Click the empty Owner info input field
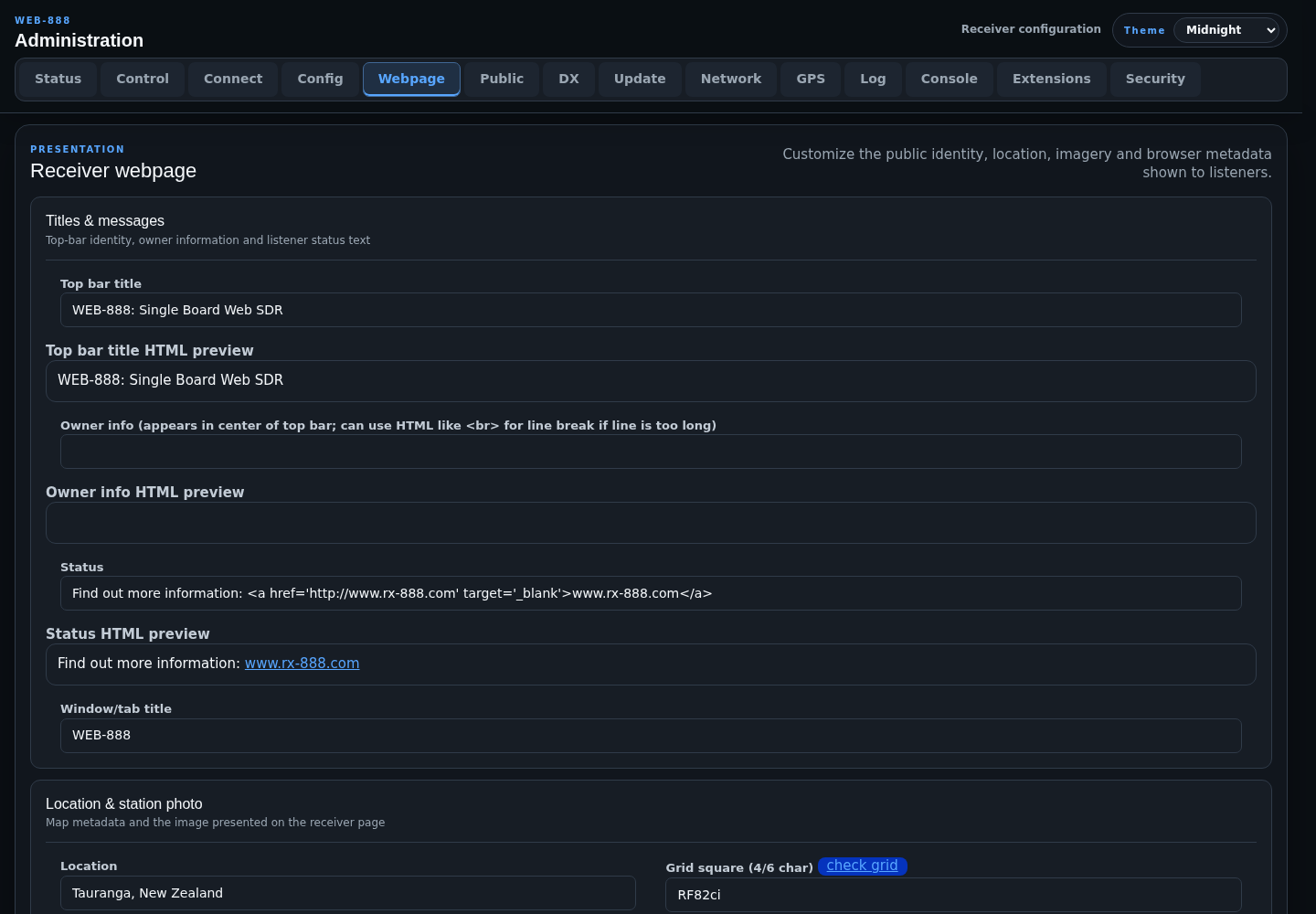Screen dimensions: 1316x914 pos(651,452)
